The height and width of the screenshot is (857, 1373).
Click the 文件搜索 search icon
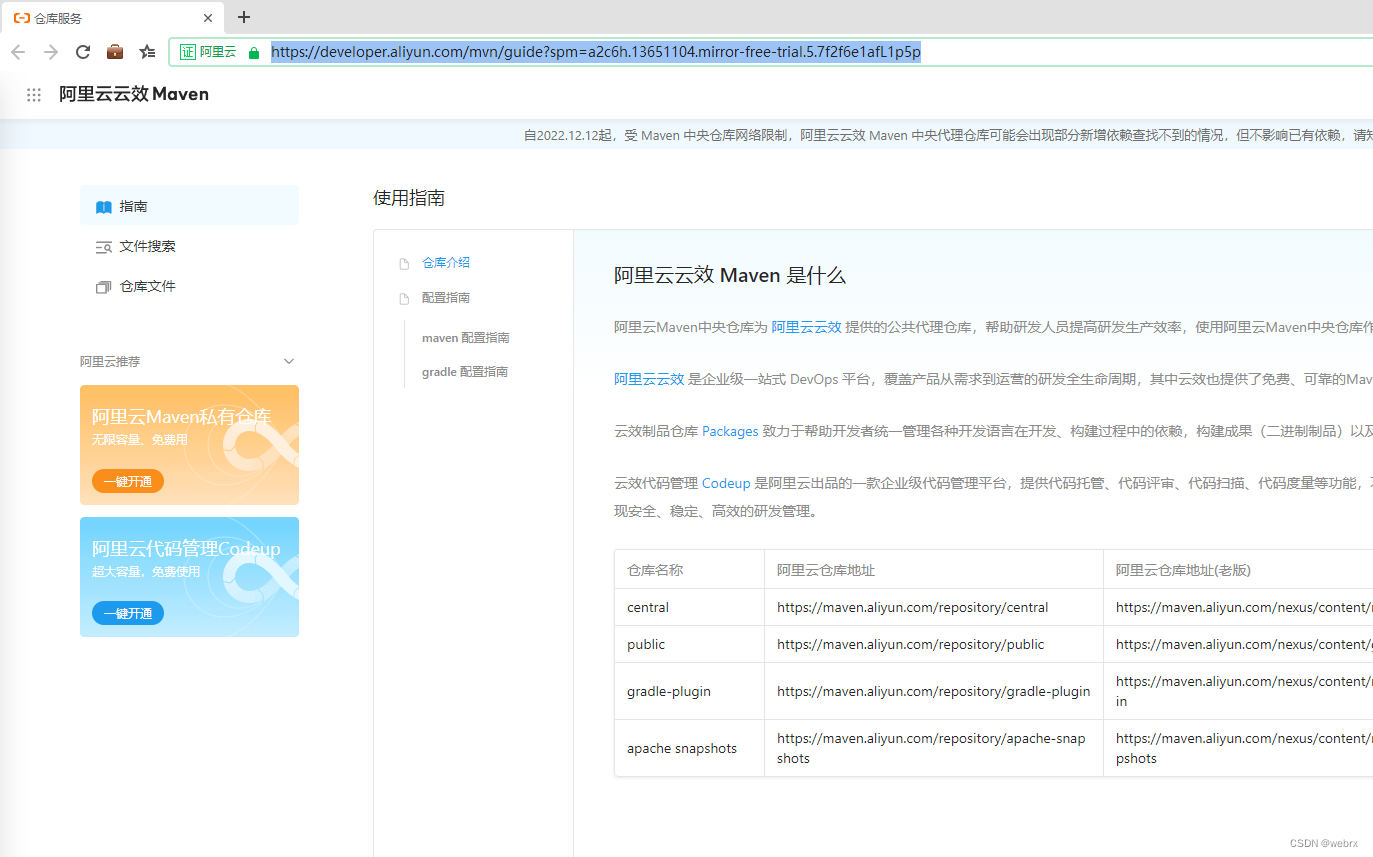click(x=104, y=247)
